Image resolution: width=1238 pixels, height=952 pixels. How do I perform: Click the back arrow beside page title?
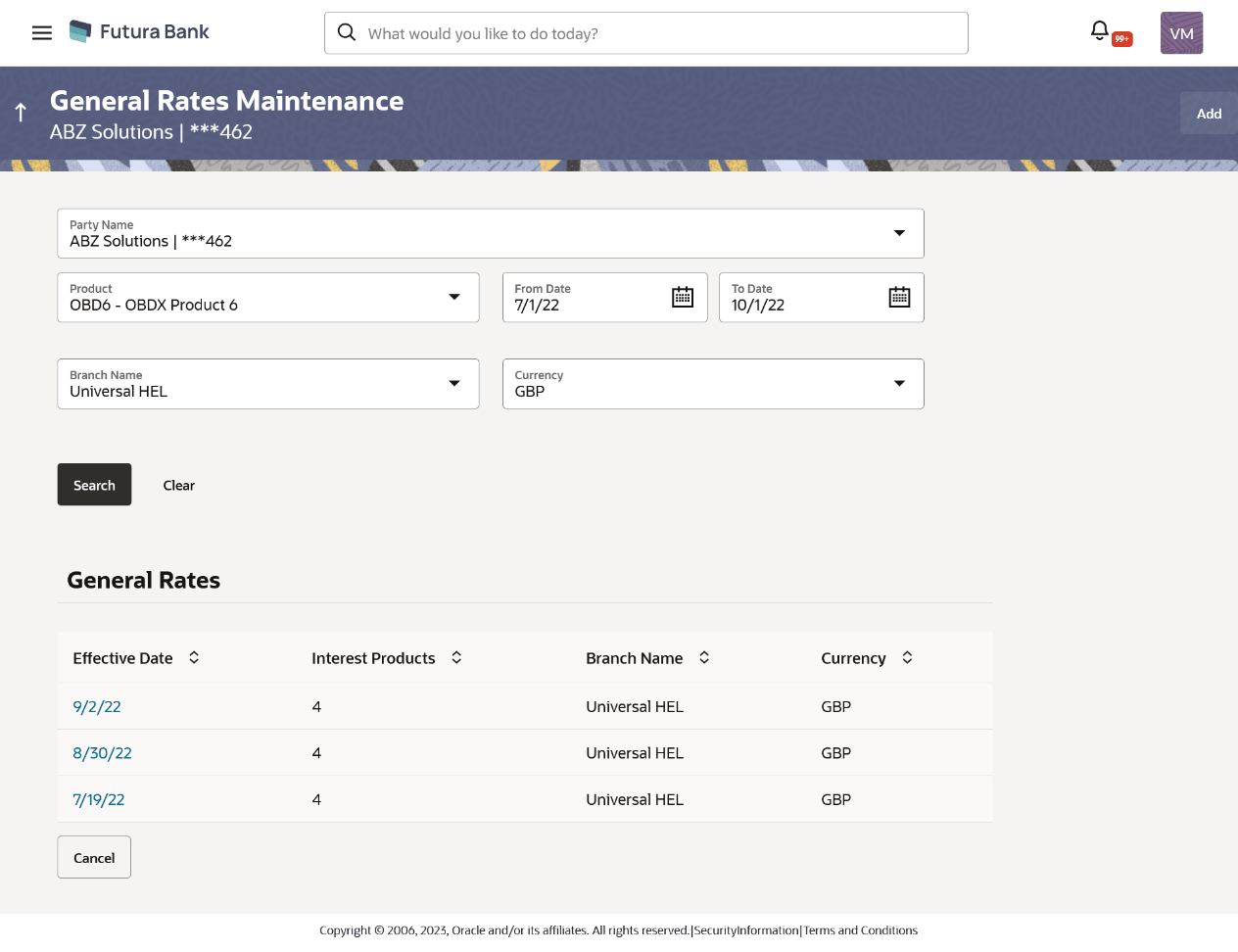pyautogui.click(x=21, y=113)
